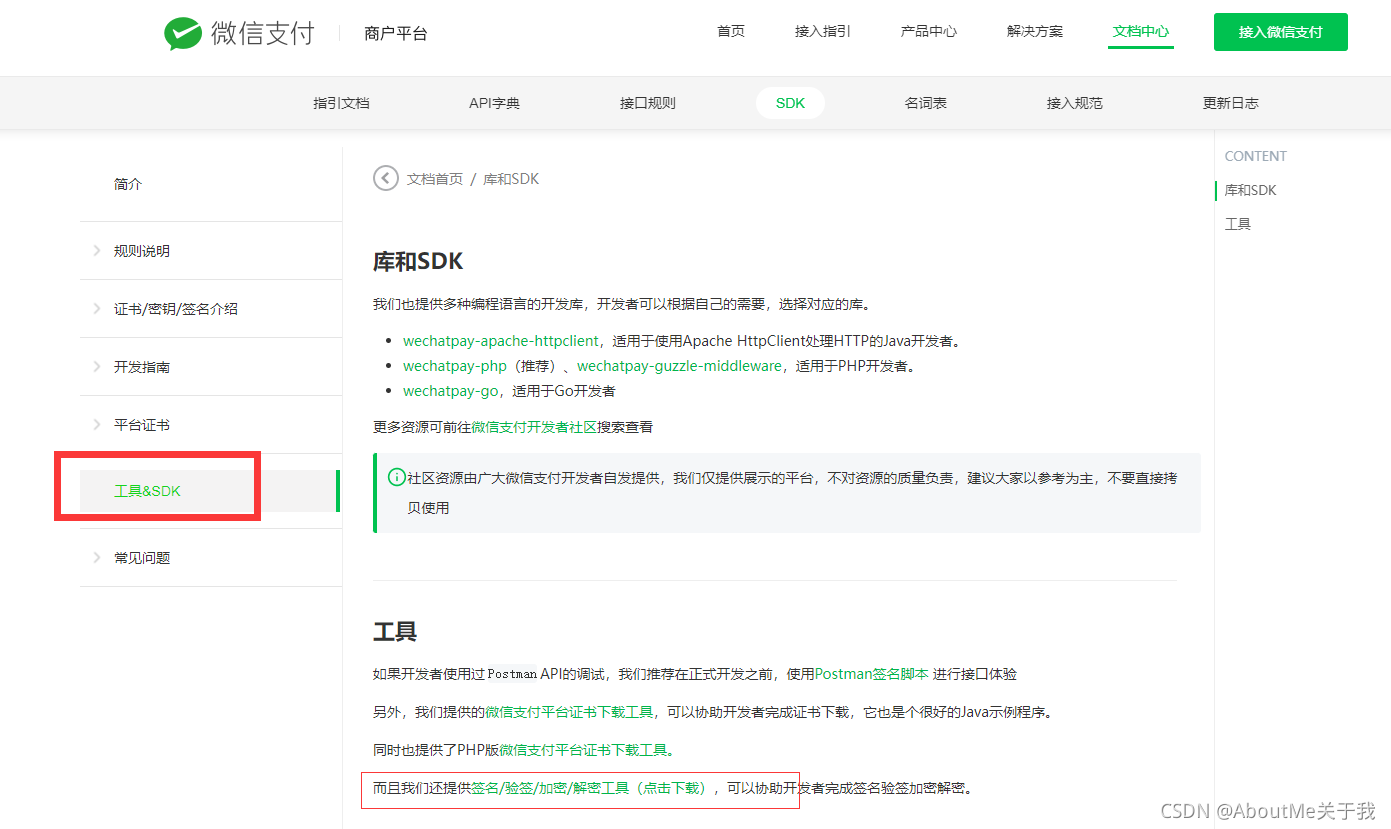
Task: Switch to the 名词表 tab
Action: [926, 103]
